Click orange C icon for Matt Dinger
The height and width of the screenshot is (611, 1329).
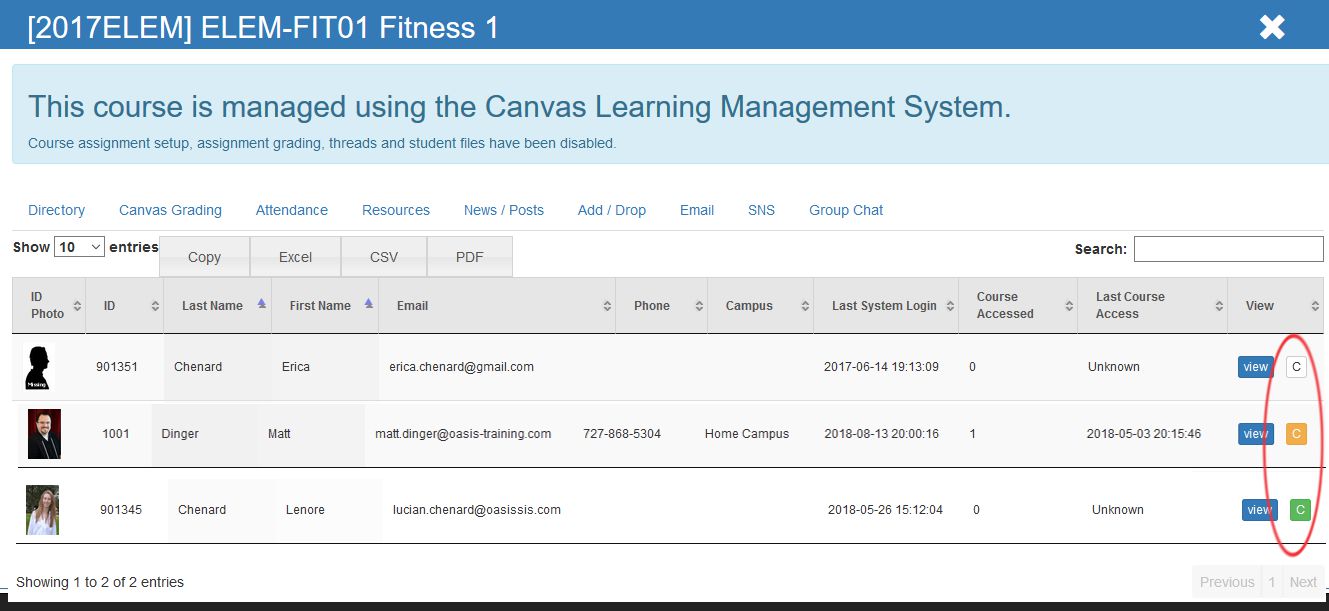1296,434
